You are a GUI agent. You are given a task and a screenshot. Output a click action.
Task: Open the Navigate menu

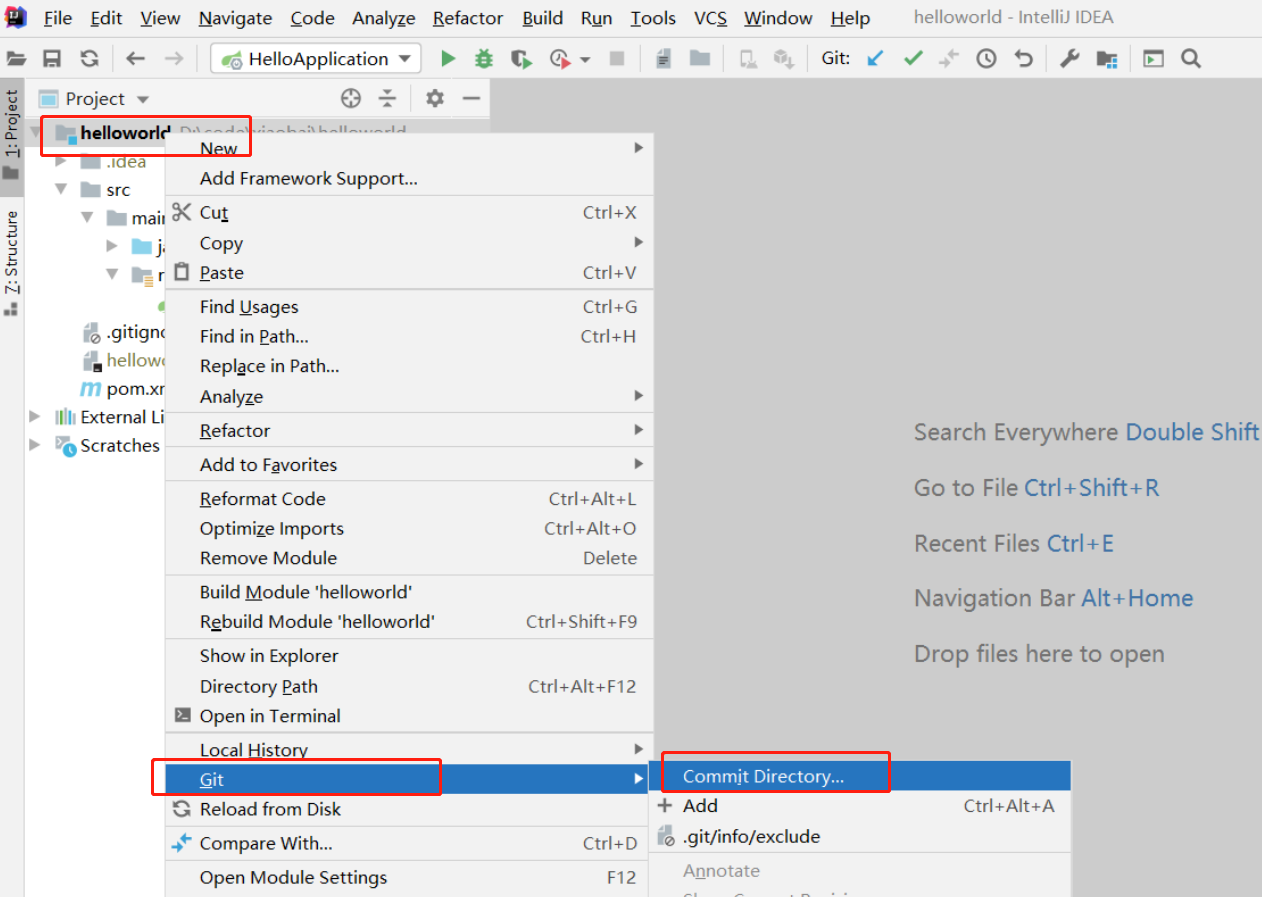[235, 18]
